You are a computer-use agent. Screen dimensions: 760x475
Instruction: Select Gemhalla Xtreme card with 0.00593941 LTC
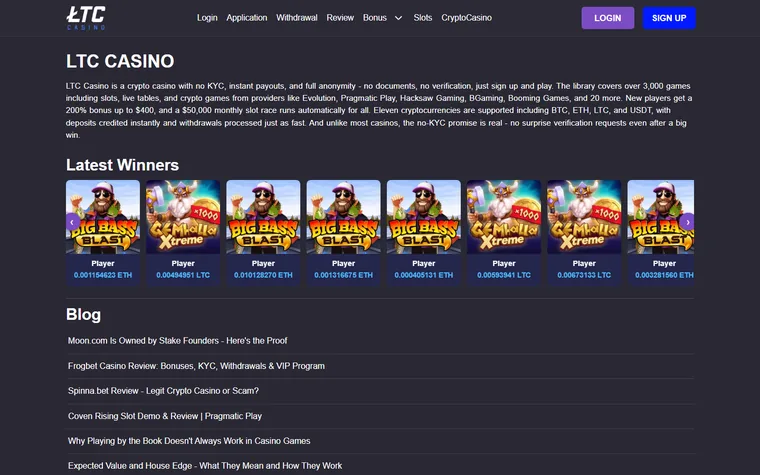504,233
